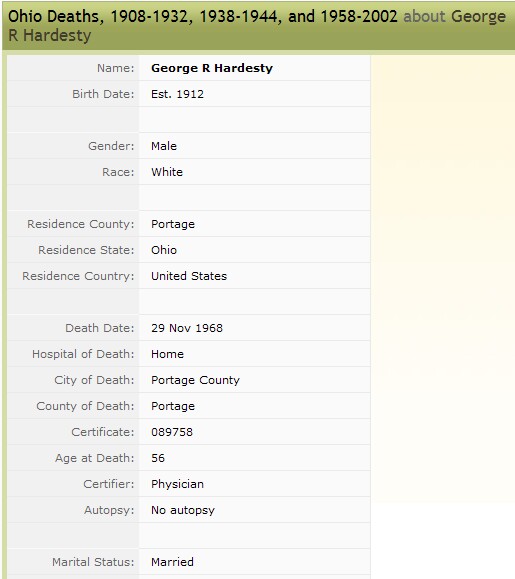
Task: Select the City of Death value Portage County
Action: 195,380
